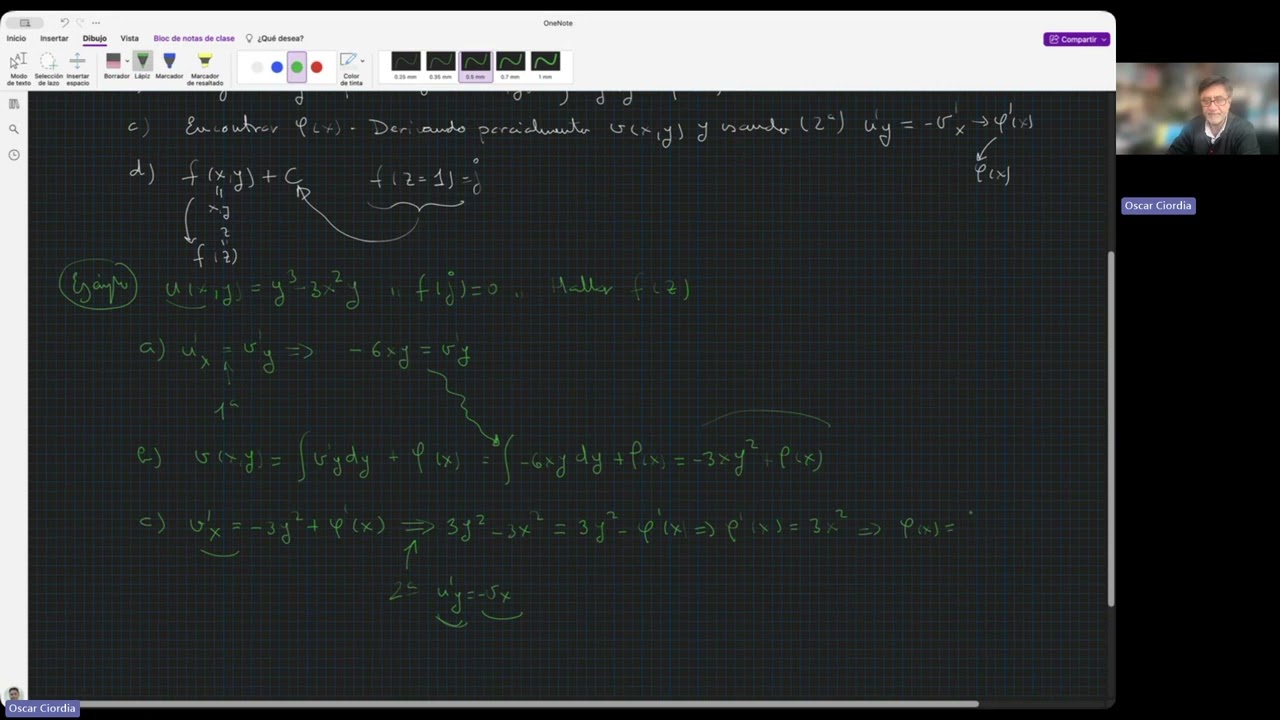Image resolution: width=1280 pixels, height=720 pixels.
Task: Set pen thickness to 1 mm
Action: [x=545, y=66]
